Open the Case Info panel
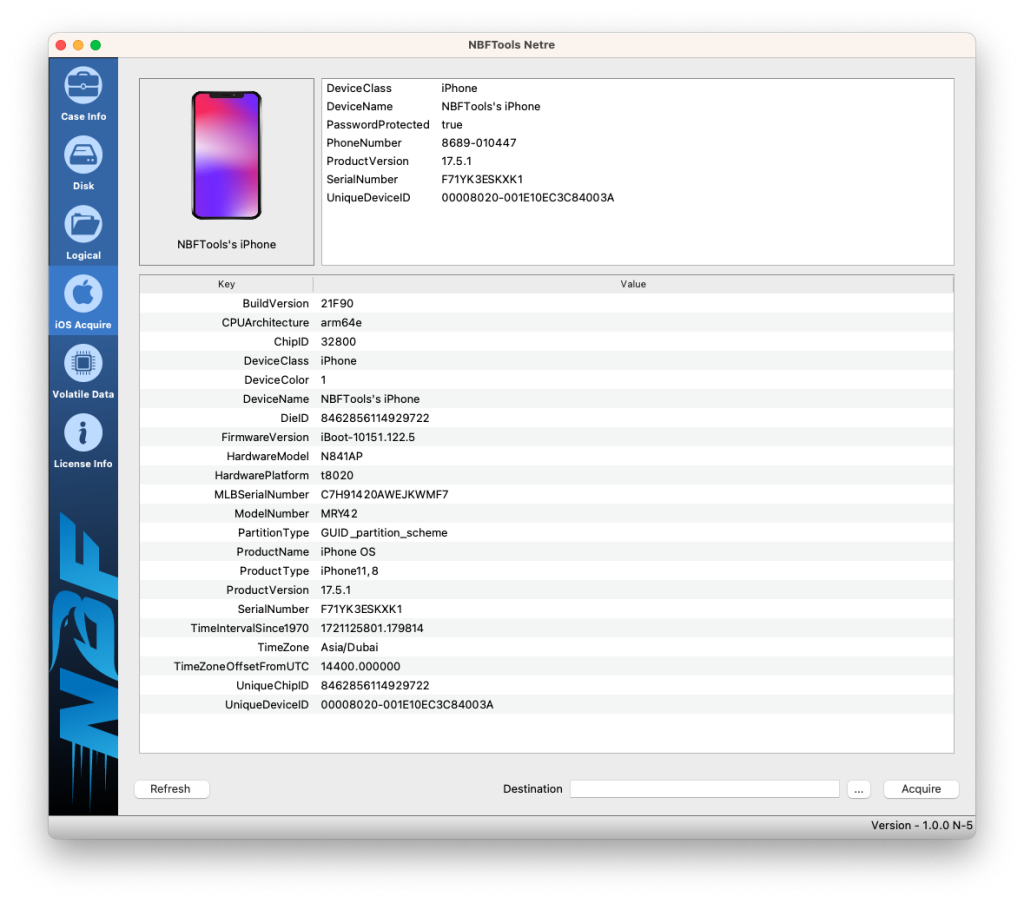This screenshot has height=903, width=1024. [x=83, y=93]
